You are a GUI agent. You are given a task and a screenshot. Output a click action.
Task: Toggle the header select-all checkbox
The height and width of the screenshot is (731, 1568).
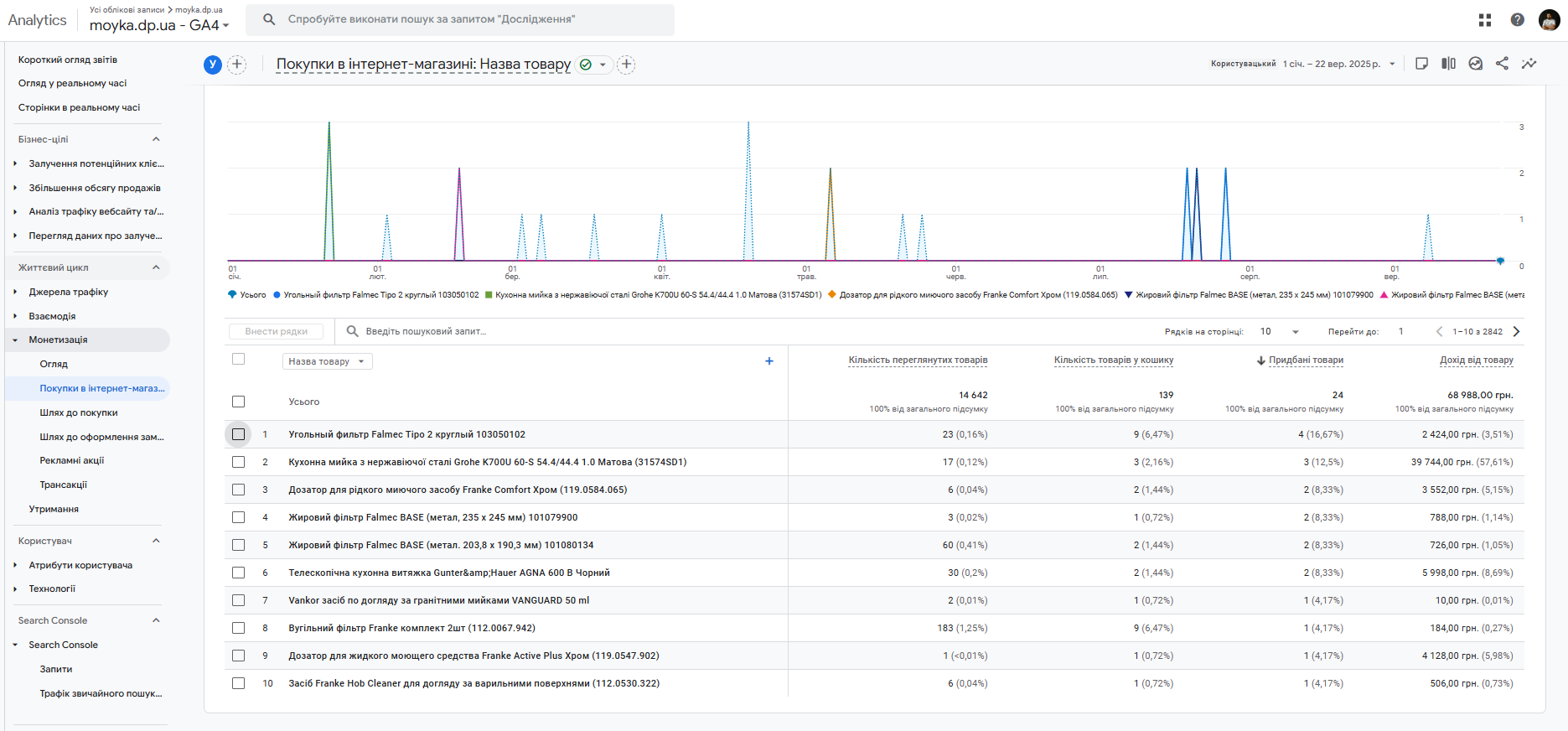click(x=239, y=359)
